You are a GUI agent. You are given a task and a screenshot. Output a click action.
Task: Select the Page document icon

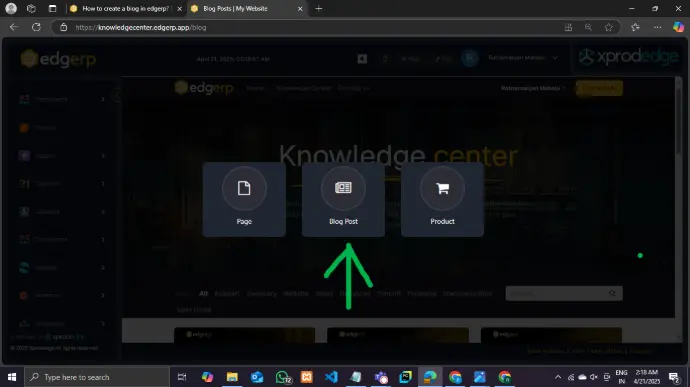pyautogui.click(x=244, y=188)
